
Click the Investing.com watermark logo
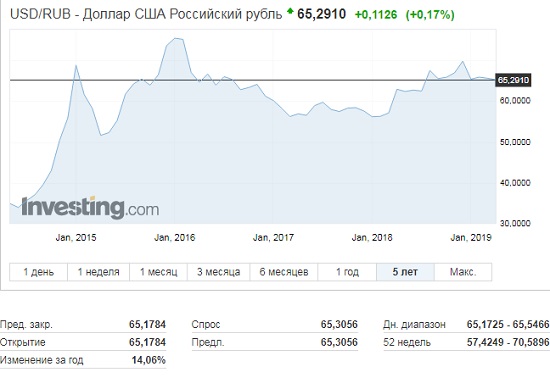coord(90,207)
